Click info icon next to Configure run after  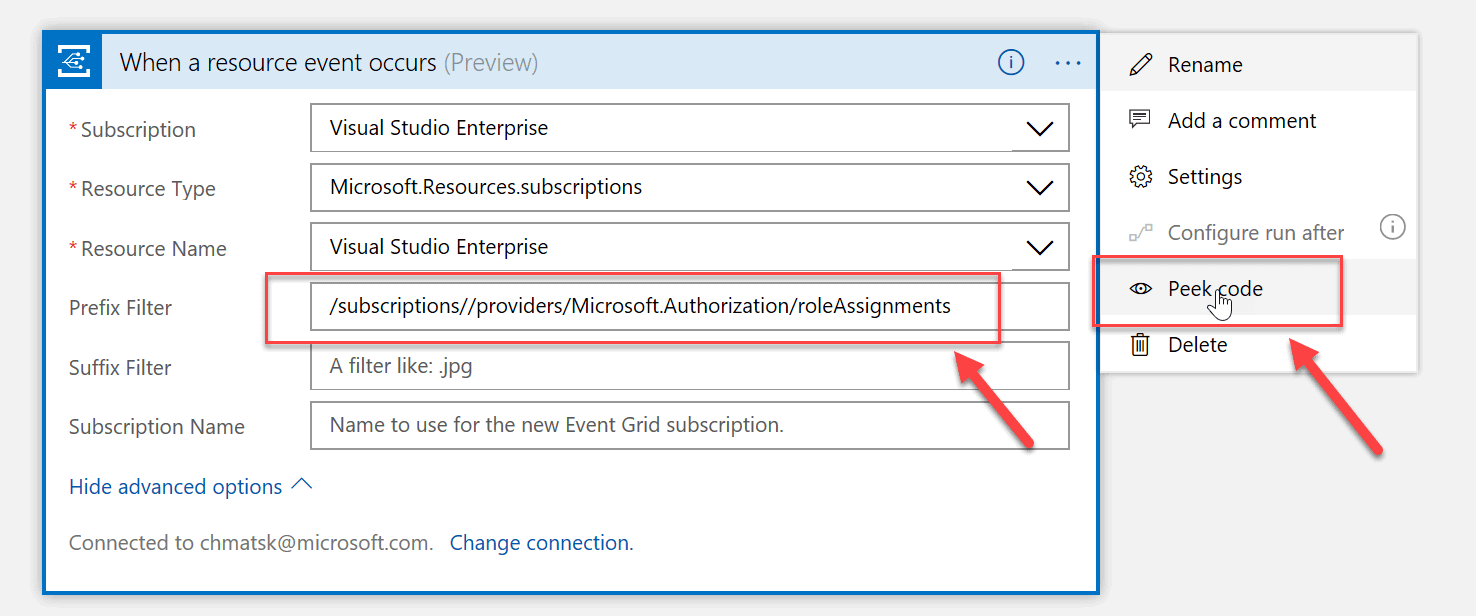pyautogui.click(x=1392, y=227)
